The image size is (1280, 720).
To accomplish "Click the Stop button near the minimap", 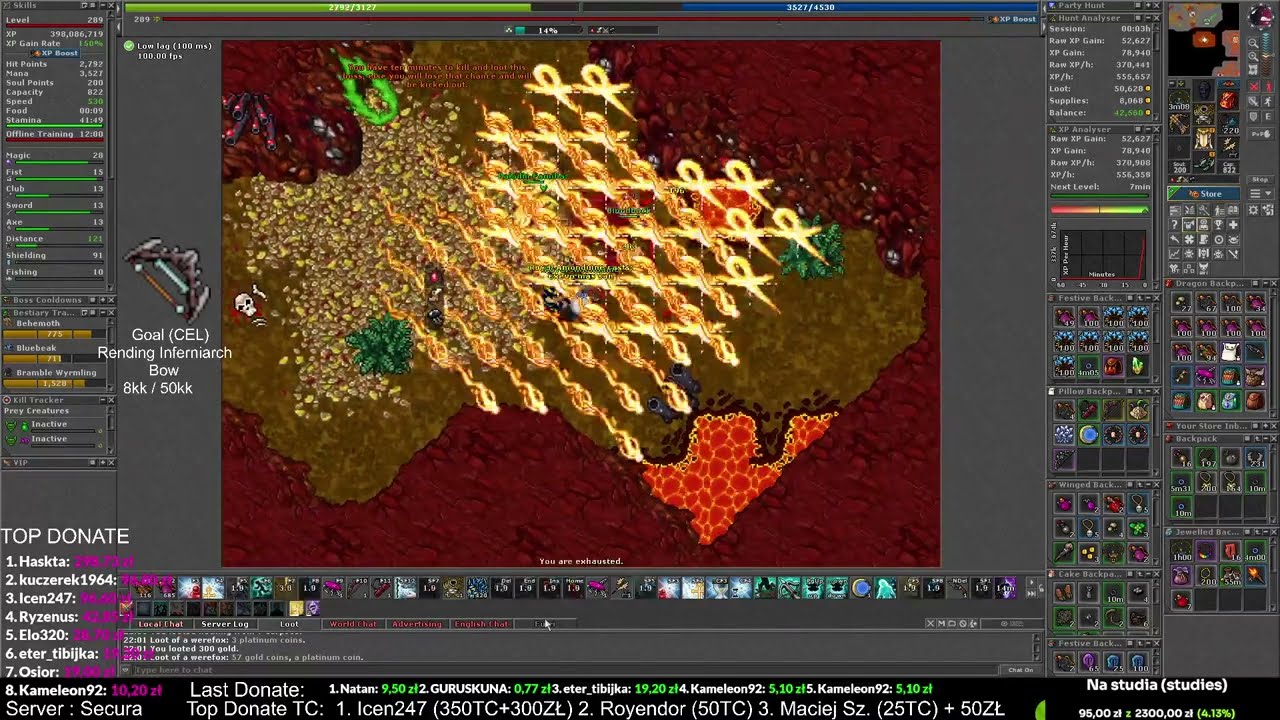I will [x=1261, y=180].
